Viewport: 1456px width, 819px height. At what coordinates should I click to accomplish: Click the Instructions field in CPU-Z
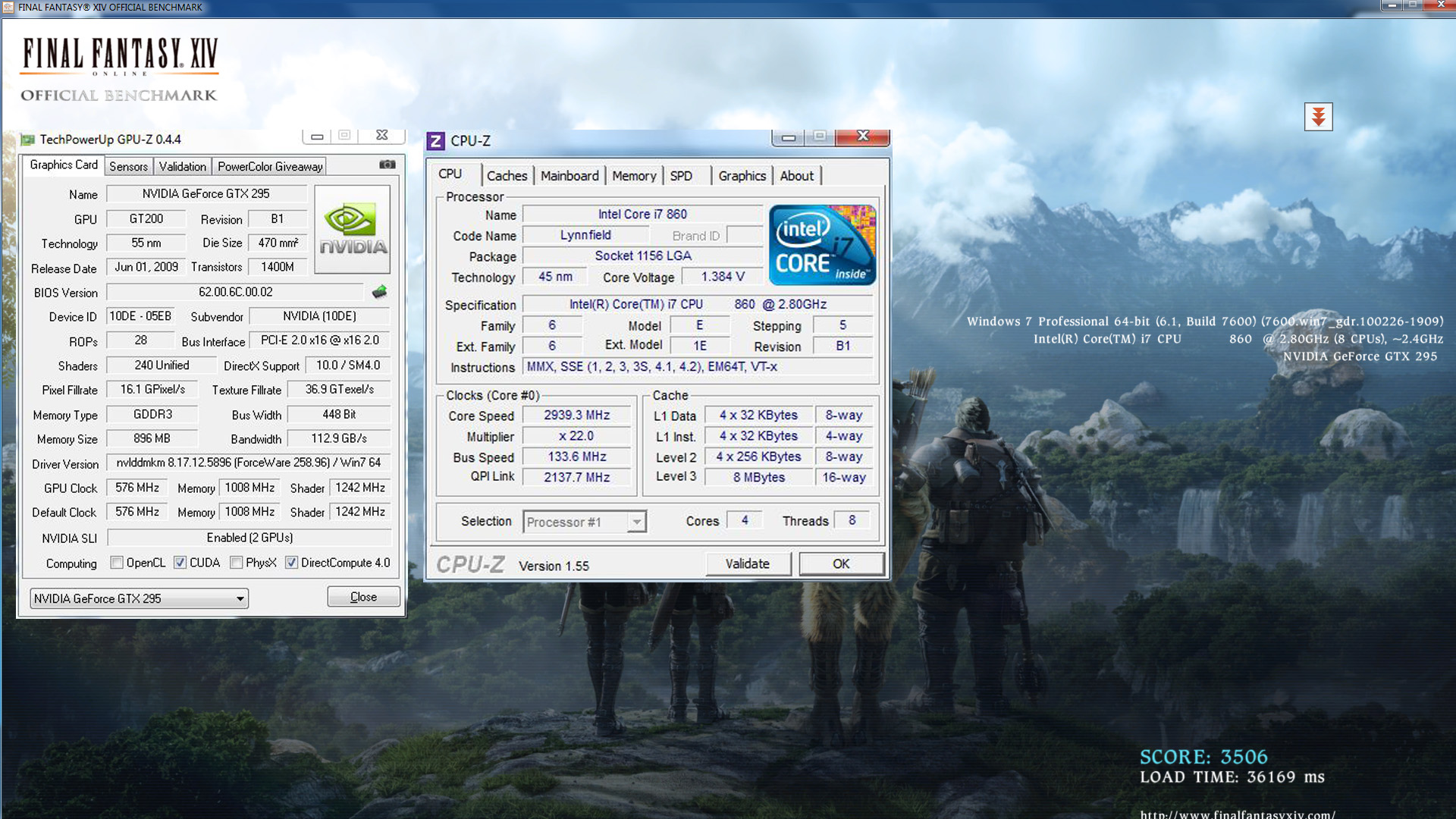[x=698, y=367]
